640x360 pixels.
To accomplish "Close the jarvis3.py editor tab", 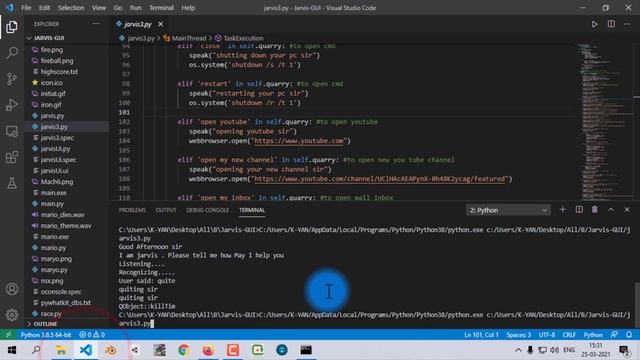I will (160, 24).
